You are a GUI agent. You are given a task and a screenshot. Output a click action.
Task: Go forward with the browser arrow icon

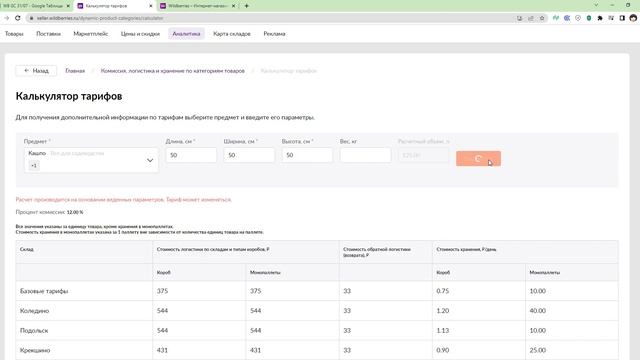7,18
